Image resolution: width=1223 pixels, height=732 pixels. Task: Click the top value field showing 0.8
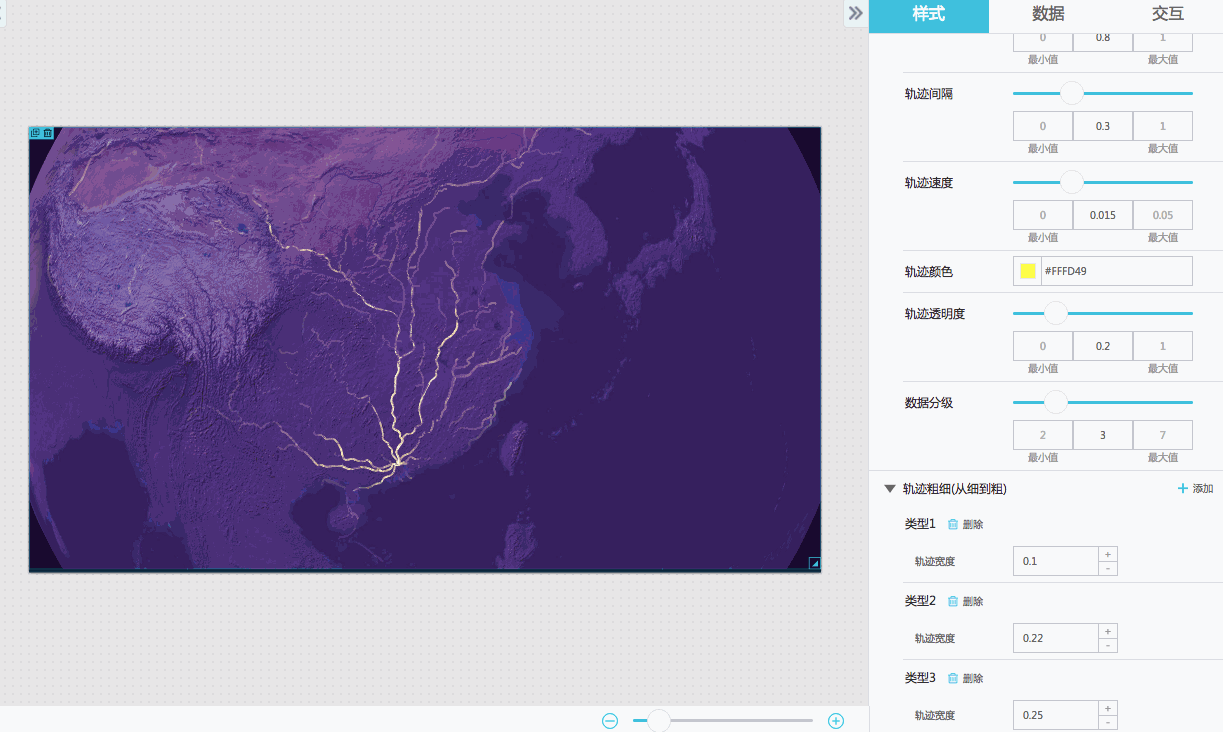(1103, 40)
